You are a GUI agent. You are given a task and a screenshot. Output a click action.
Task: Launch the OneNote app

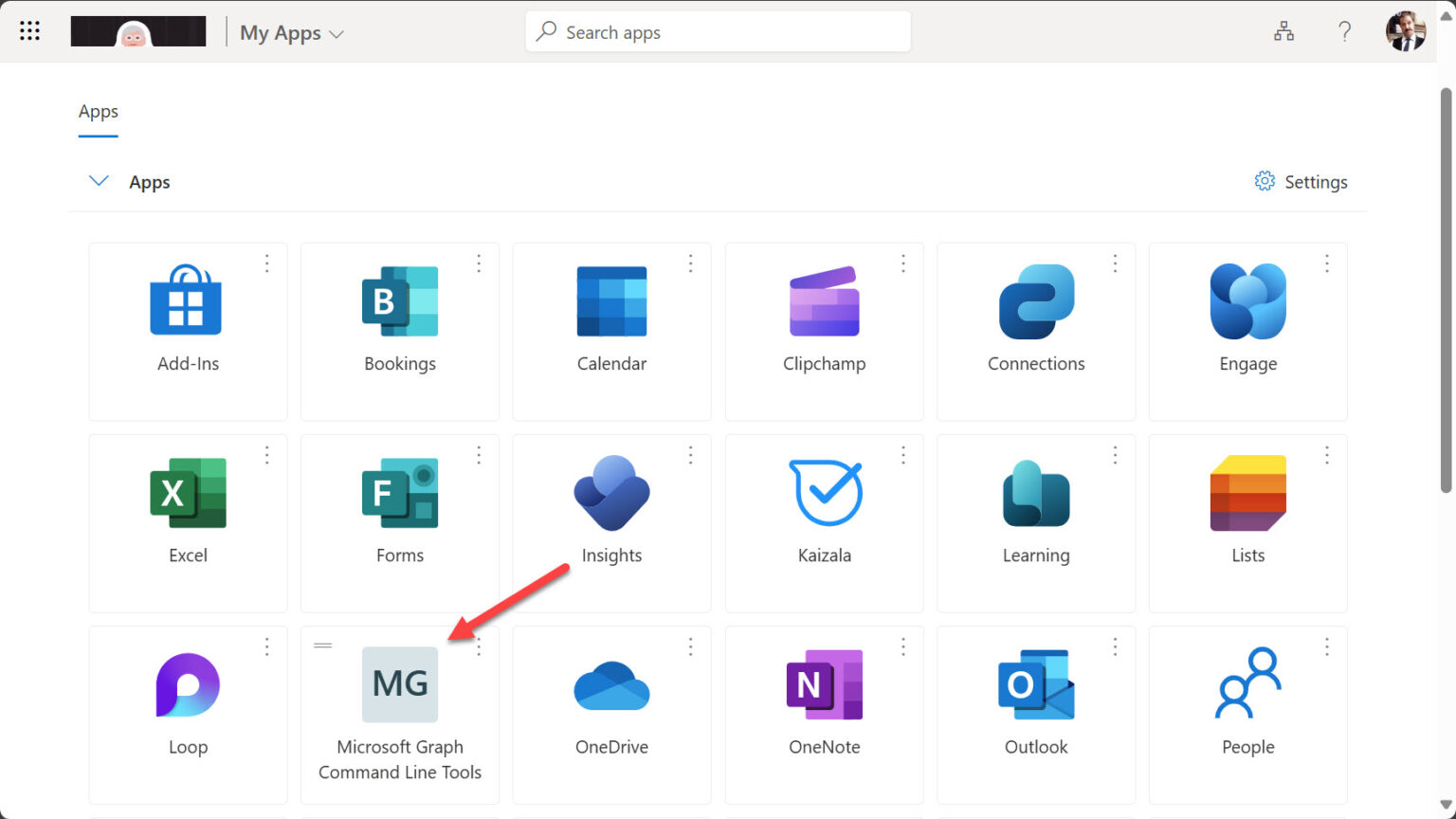[824, 684]
